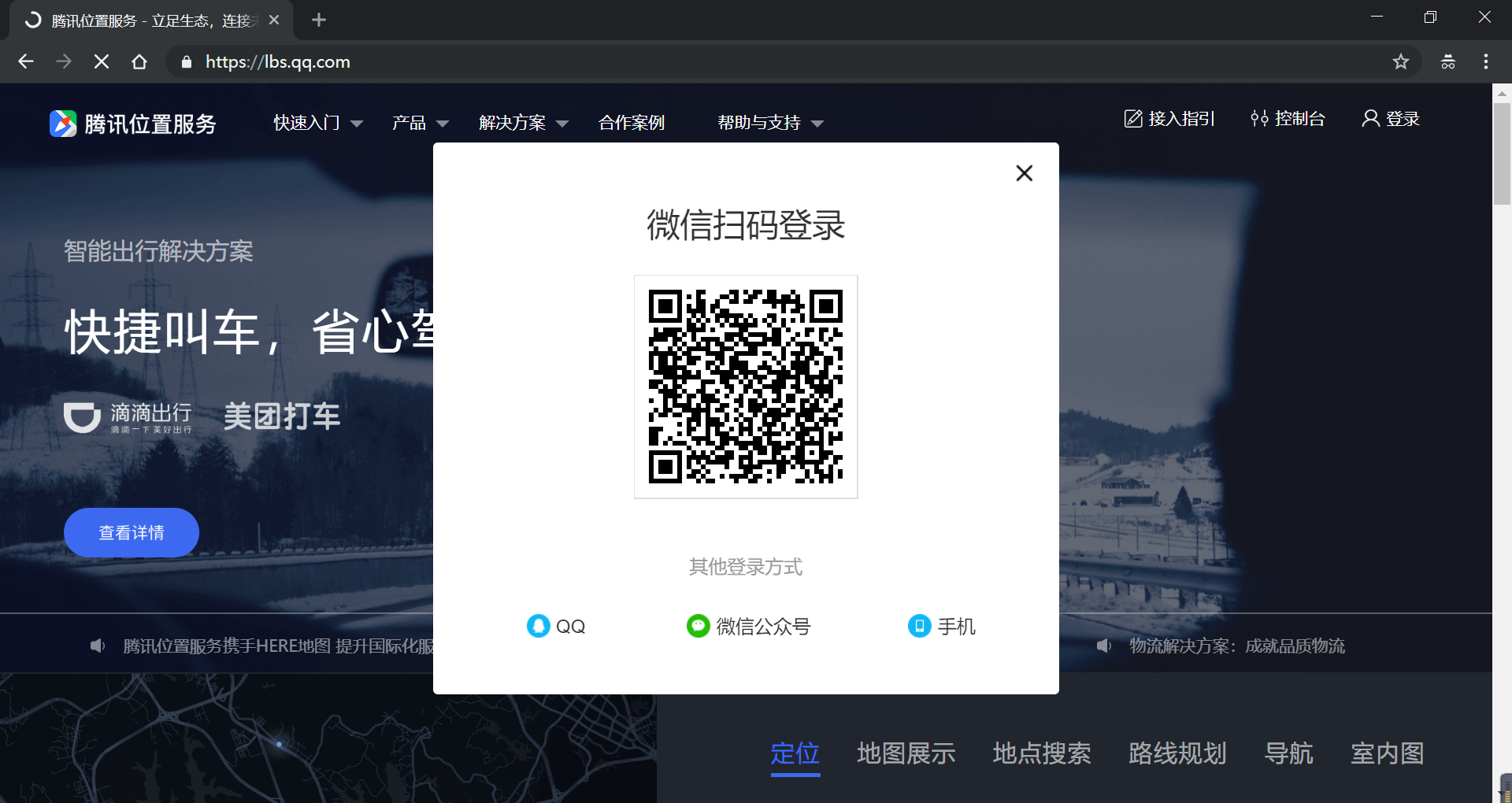1512x803 pixels.
Task: Click the 控制台 sliders icon
Action: click(x=1259, y=119)
